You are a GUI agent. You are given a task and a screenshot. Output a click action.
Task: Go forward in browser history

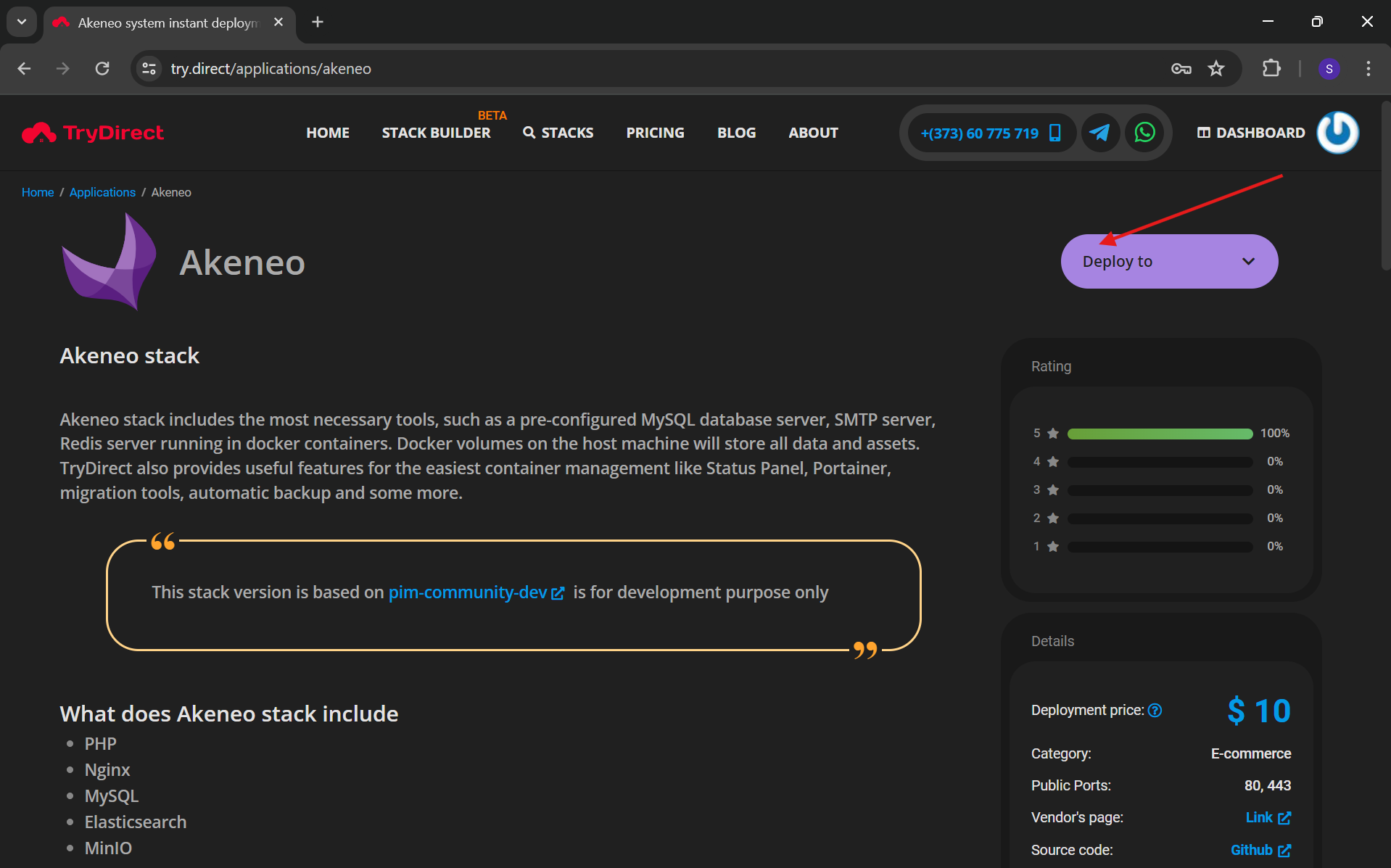[63, 68]
